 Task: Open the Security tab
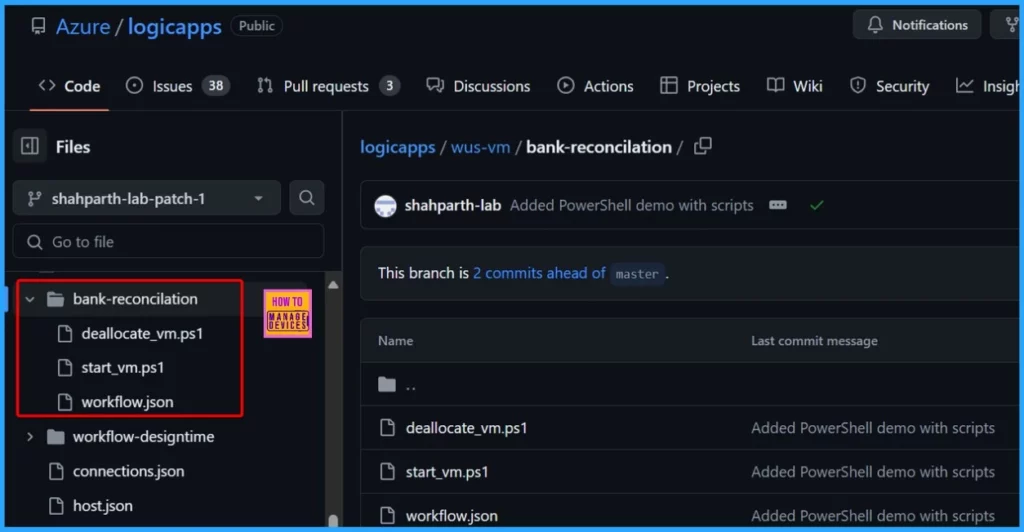[889, 86]
